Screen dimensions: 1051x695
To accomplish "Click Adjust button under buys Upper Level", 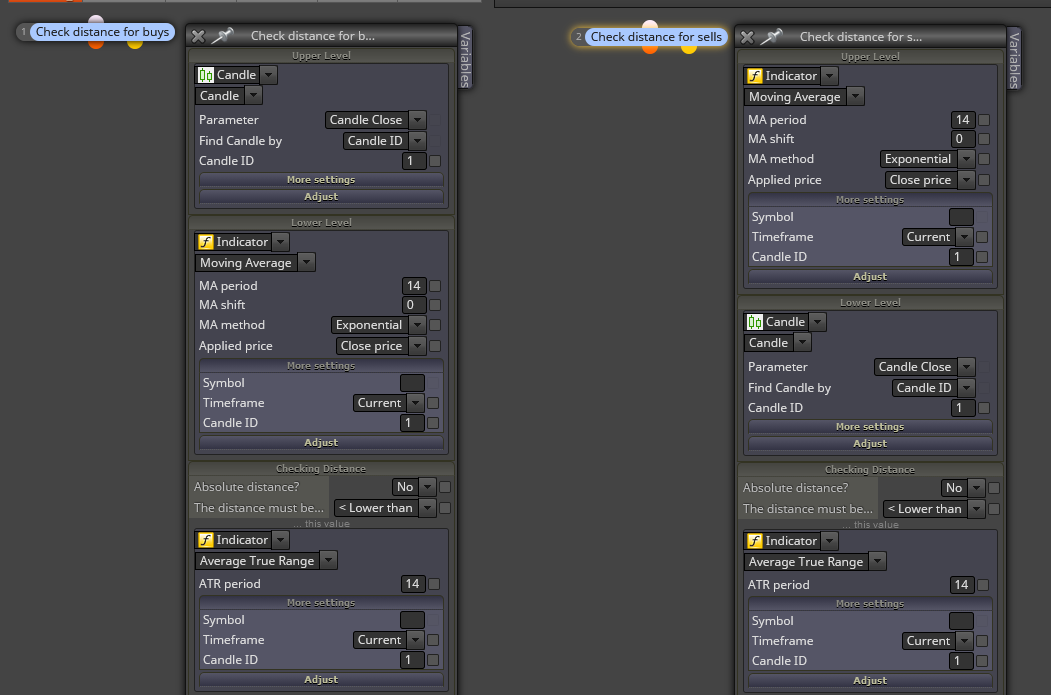I will click(321, 196).
